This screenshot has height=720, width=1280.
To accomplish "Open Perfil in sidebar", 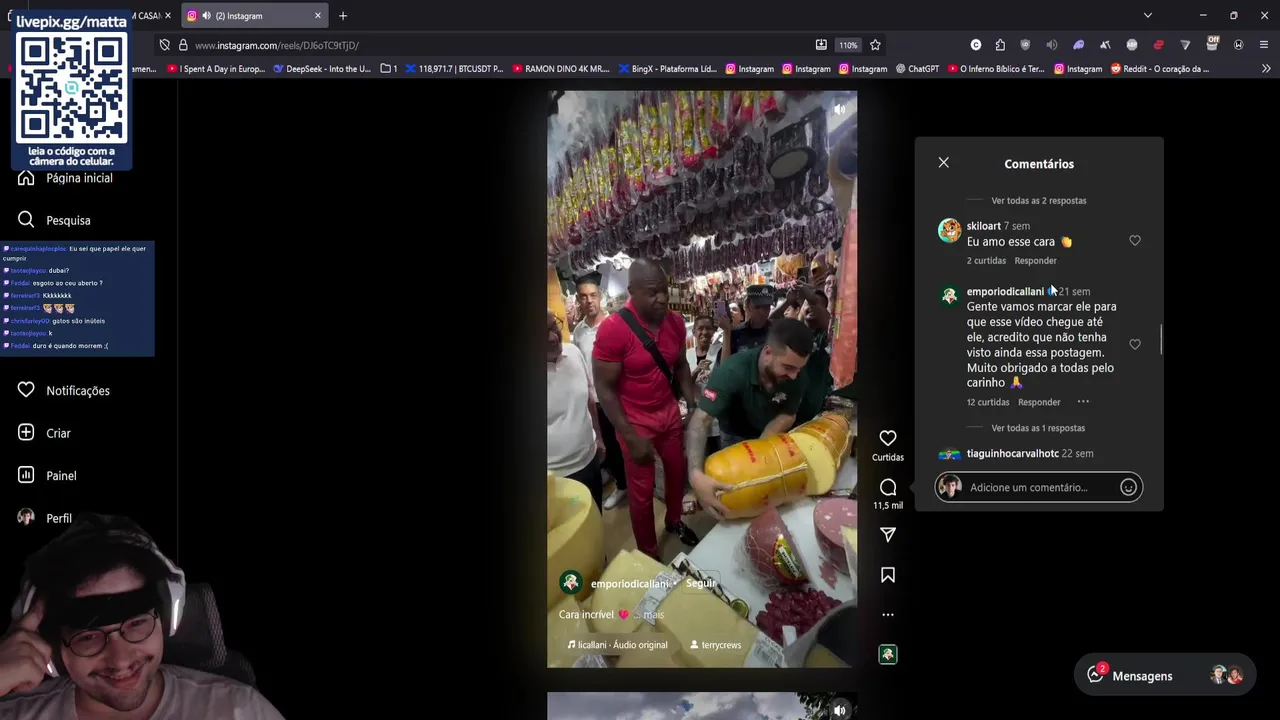I will [x=45, y=518].
